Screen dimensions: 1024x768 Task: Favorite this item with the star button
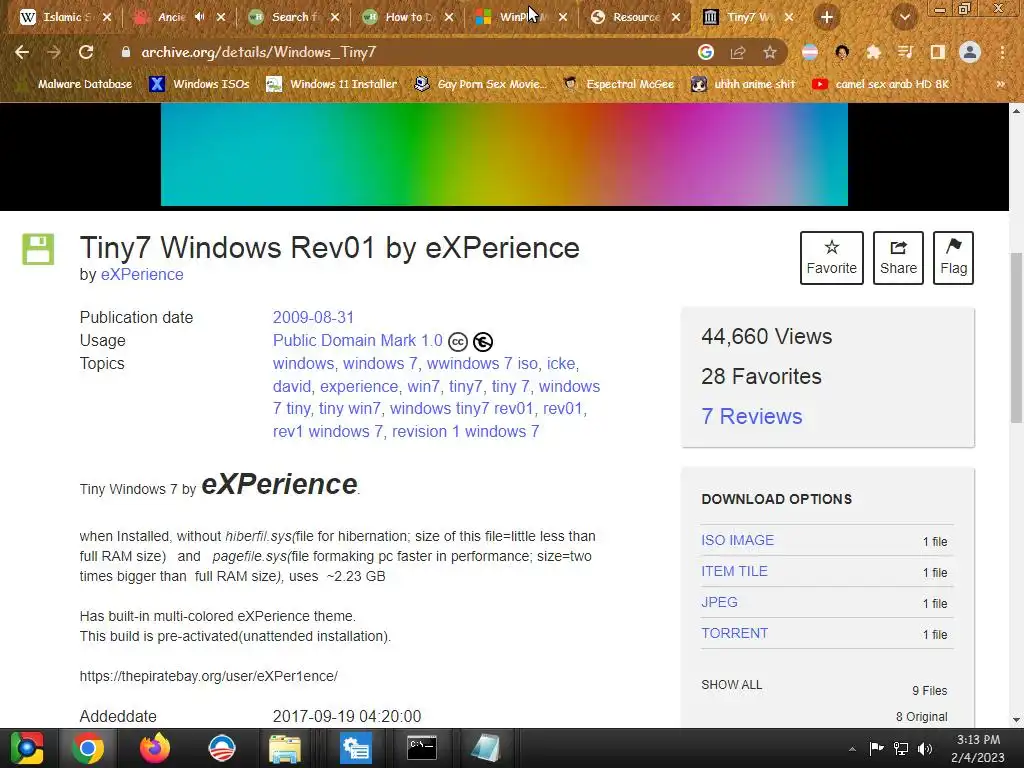(x=831, y=257)
